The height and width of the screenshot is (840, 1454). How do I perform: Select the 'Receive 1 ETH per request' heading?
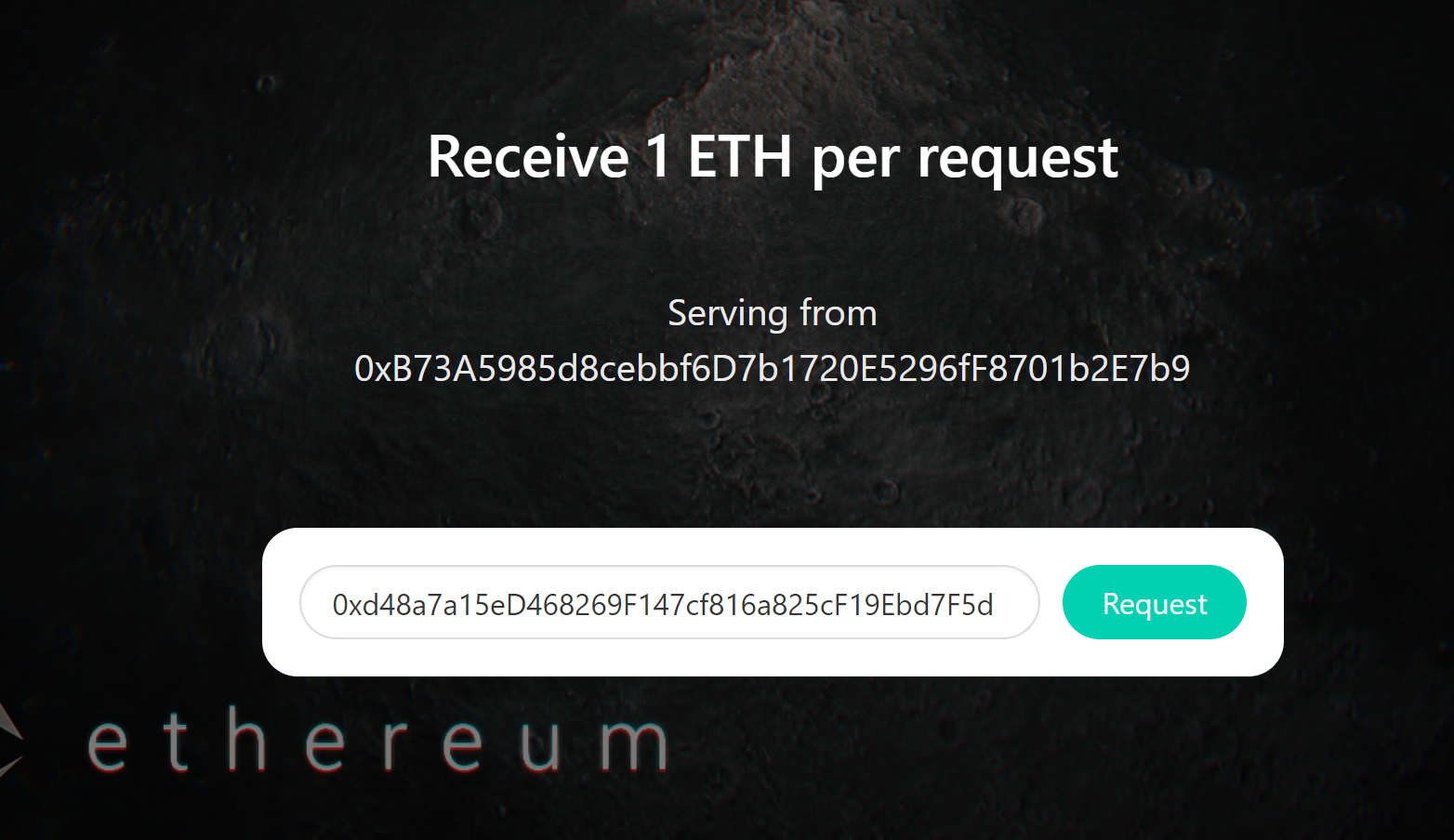[x=773, y=156]
